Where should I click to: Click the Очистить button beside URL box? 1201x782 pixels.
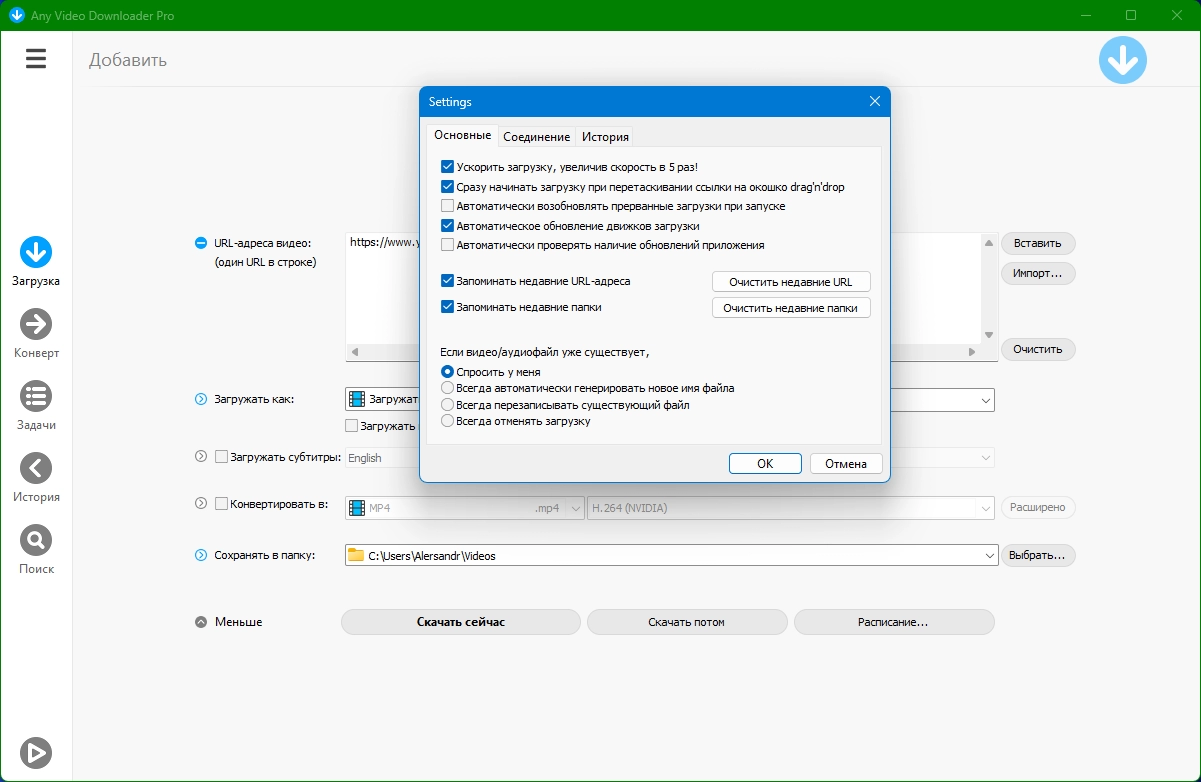tap(1038, 349)
